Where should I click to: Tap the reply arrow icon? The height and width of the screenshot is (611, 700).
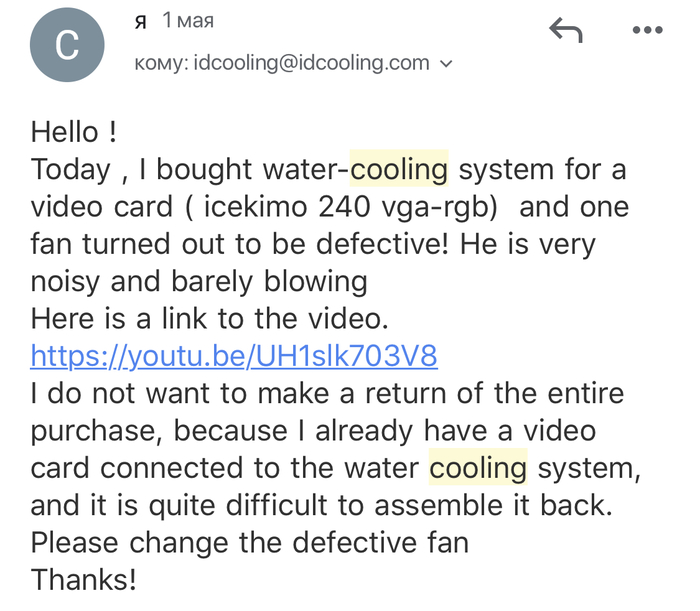click(x=566, y=31)
